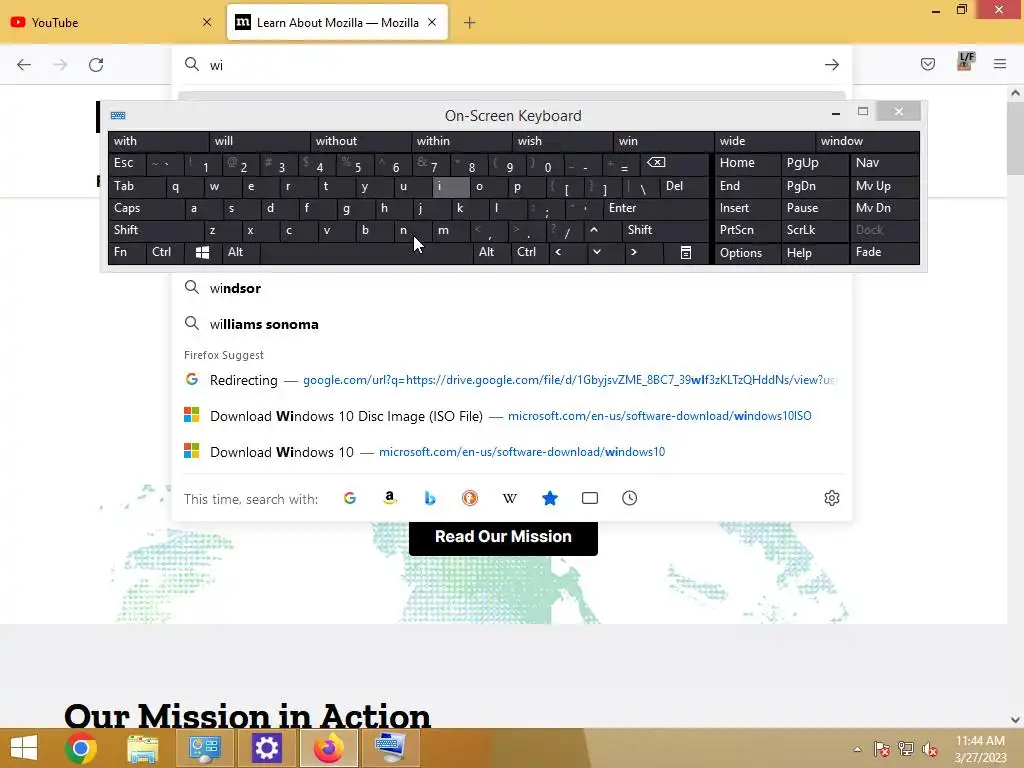The width and height of the screenshot is (1024, 768).
Task: Open the Redirecting google.com suggestion
Action: [512, 380]
